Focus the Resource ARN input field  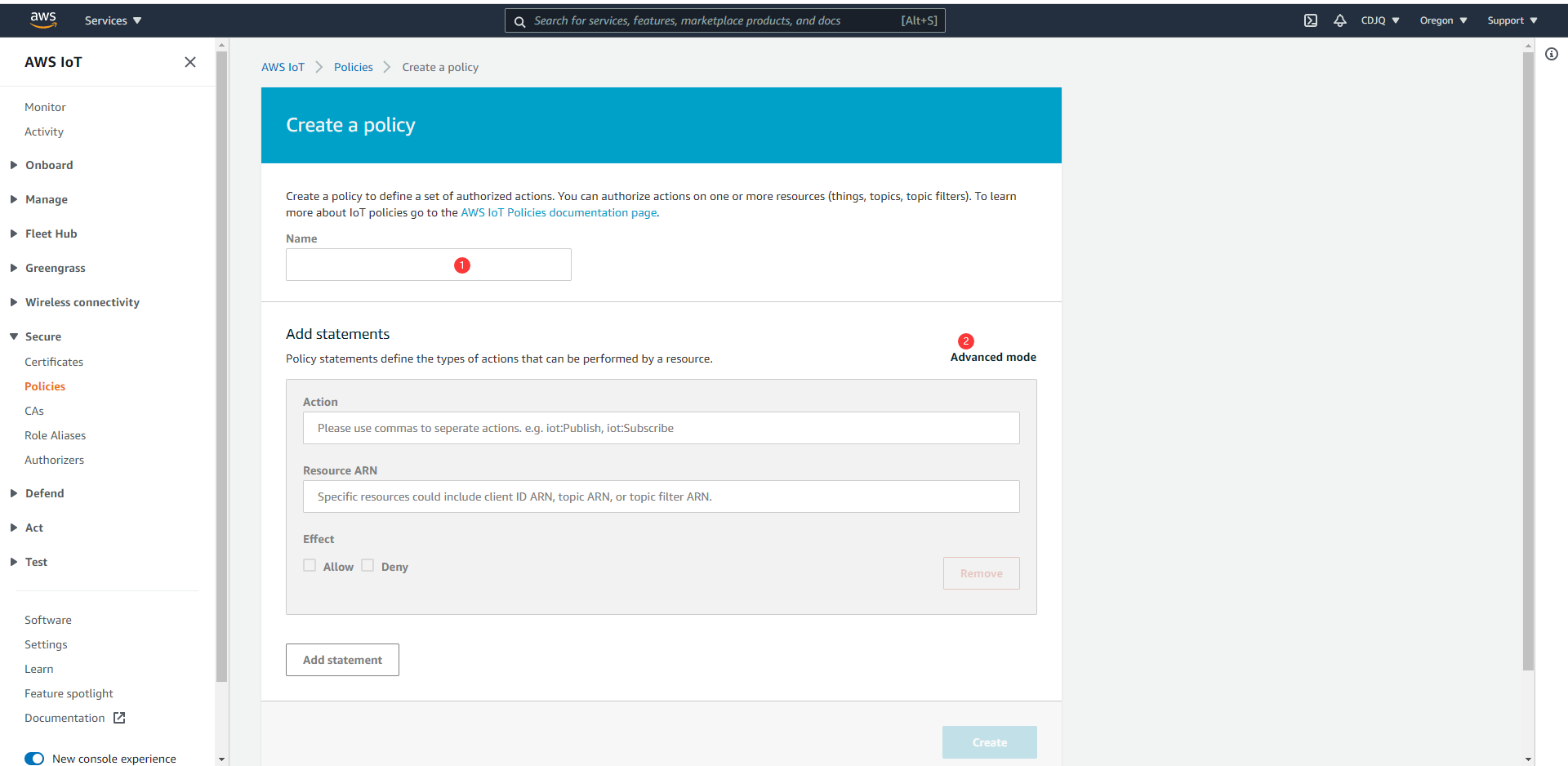(x=661, y=497)
